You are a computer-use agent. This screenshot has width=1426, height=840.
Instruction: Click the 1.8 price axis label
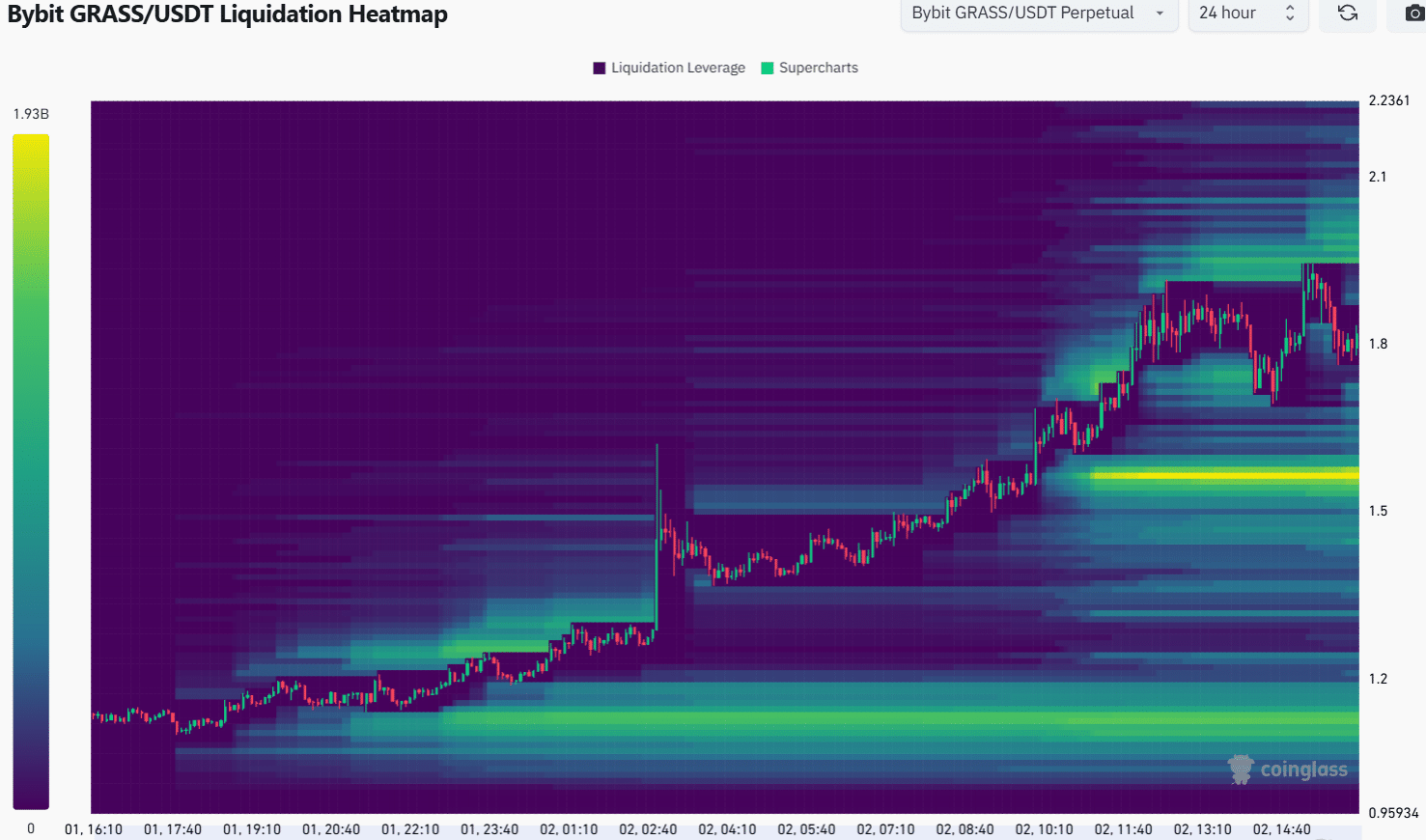click(x=1378, y=344)
